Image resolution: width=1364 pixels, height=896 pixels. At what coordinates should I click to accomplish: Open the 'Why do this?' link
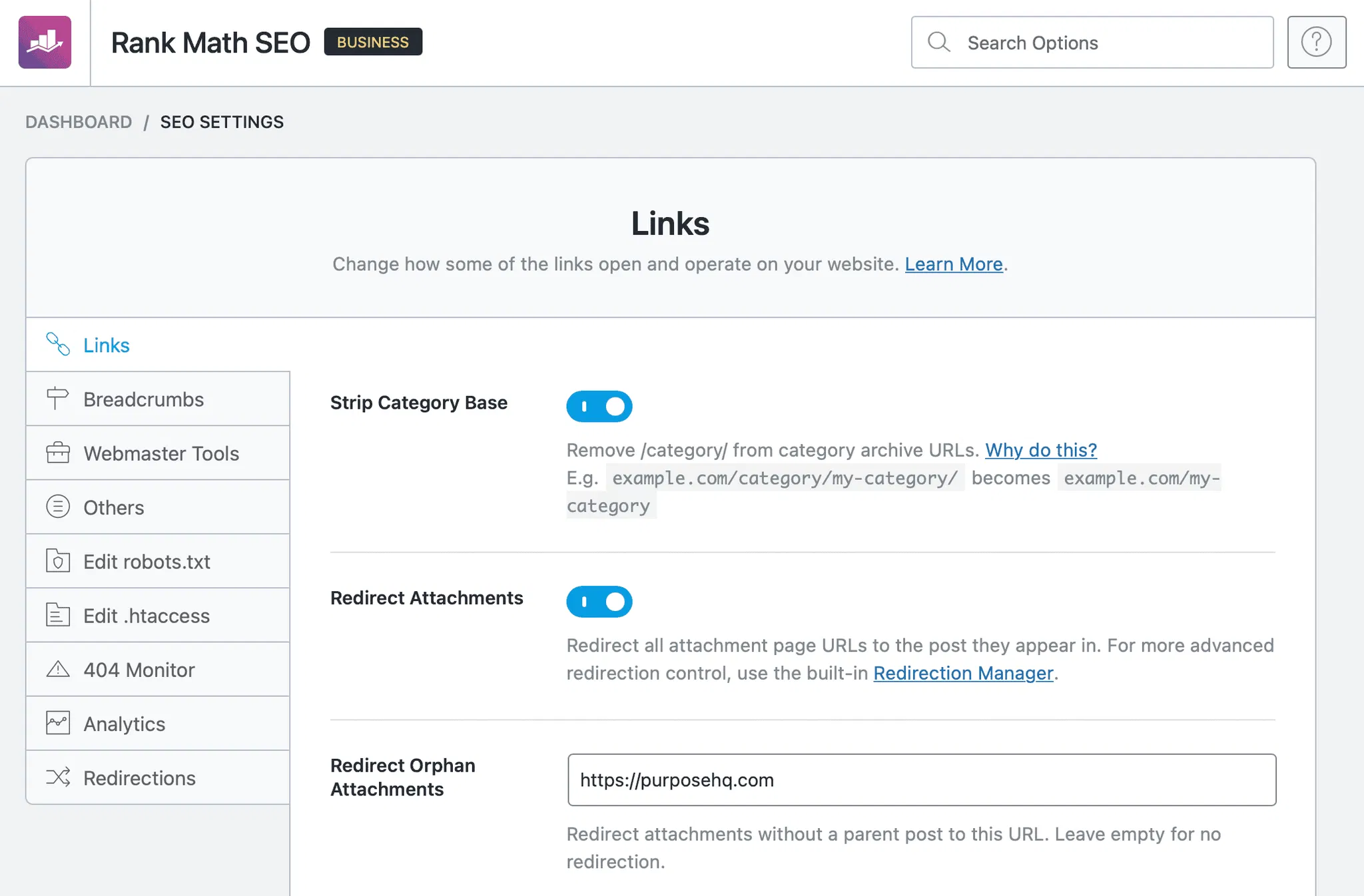[x=1040, y=450]
